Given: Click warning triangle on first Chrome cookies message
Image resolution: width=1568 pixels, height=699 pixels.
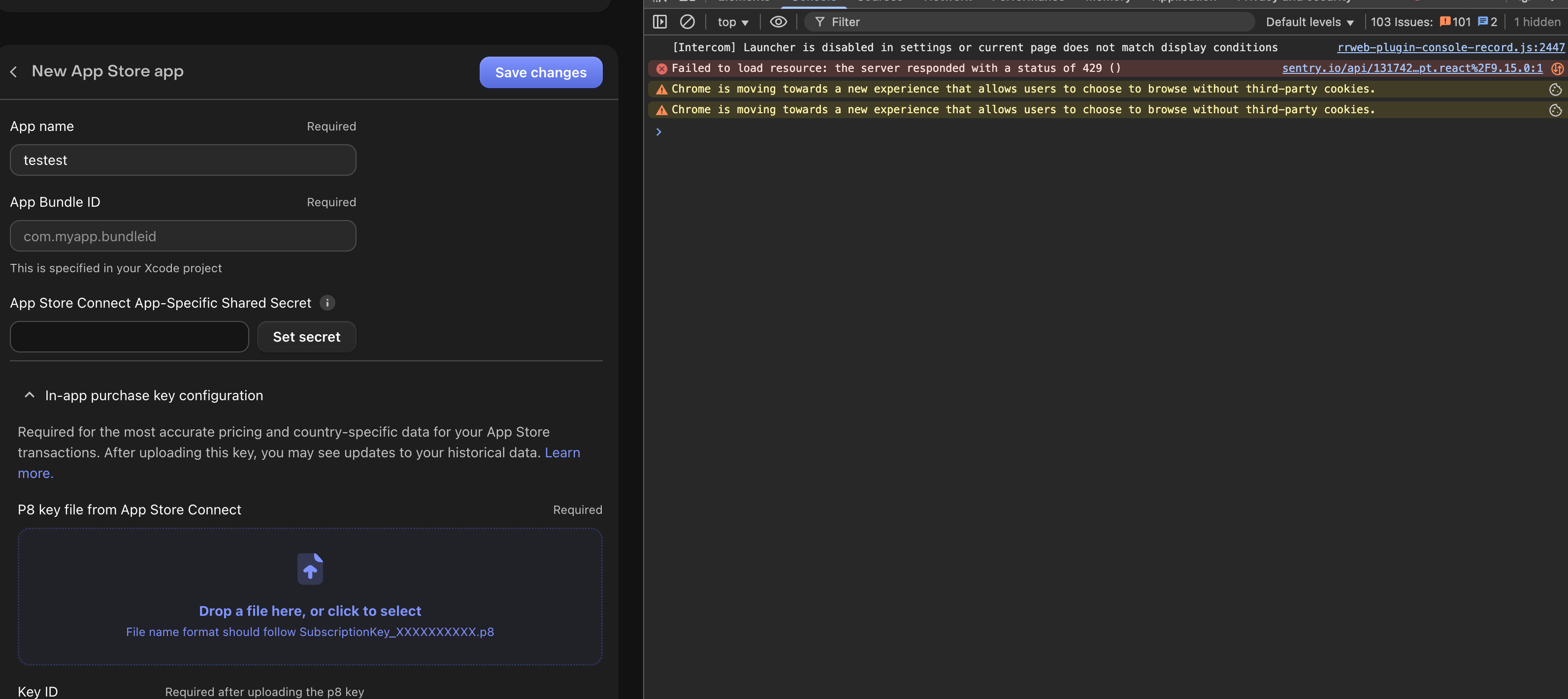Looking at the screenshot, I should 662,90.
